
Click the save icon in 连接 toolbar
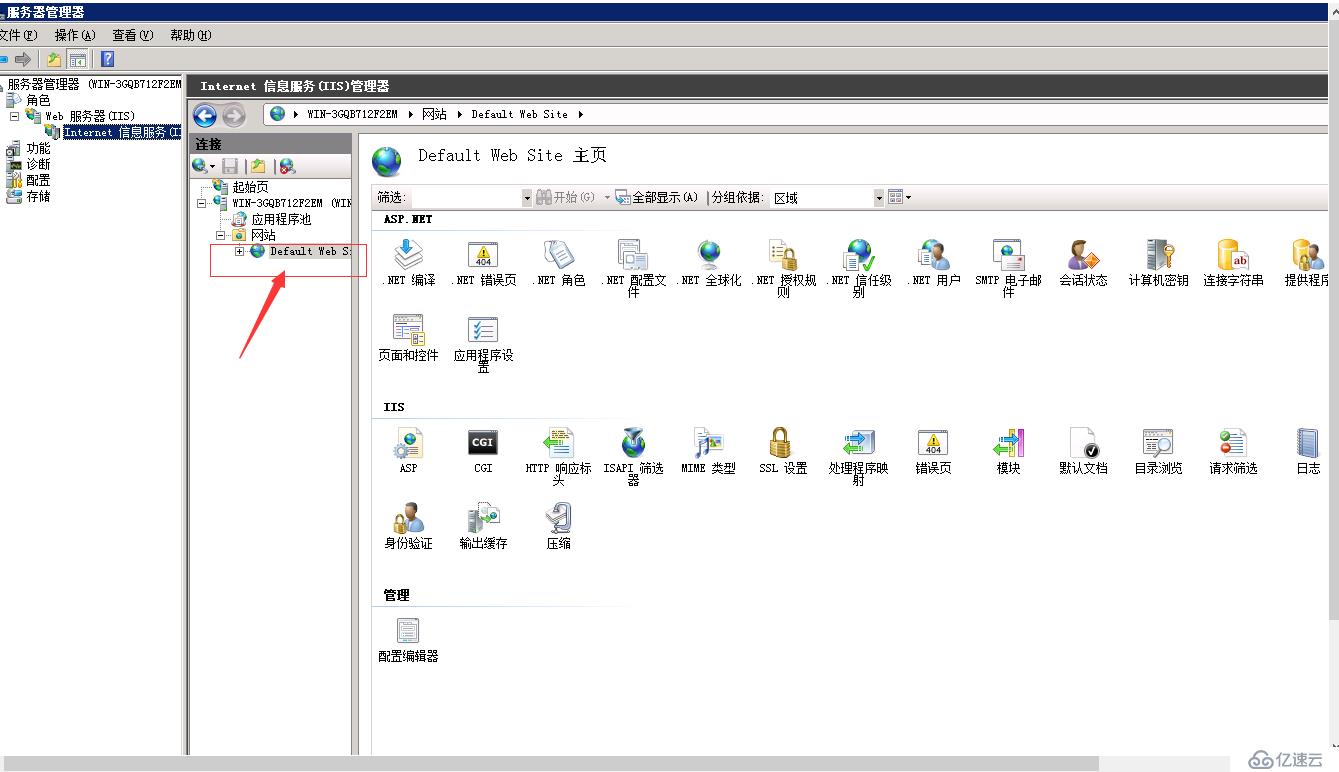(230, 166)
